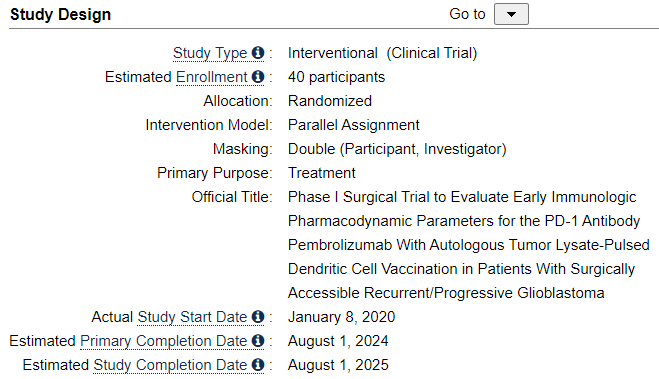Click the Study Start Date info icon

click(x=258, y=317)
